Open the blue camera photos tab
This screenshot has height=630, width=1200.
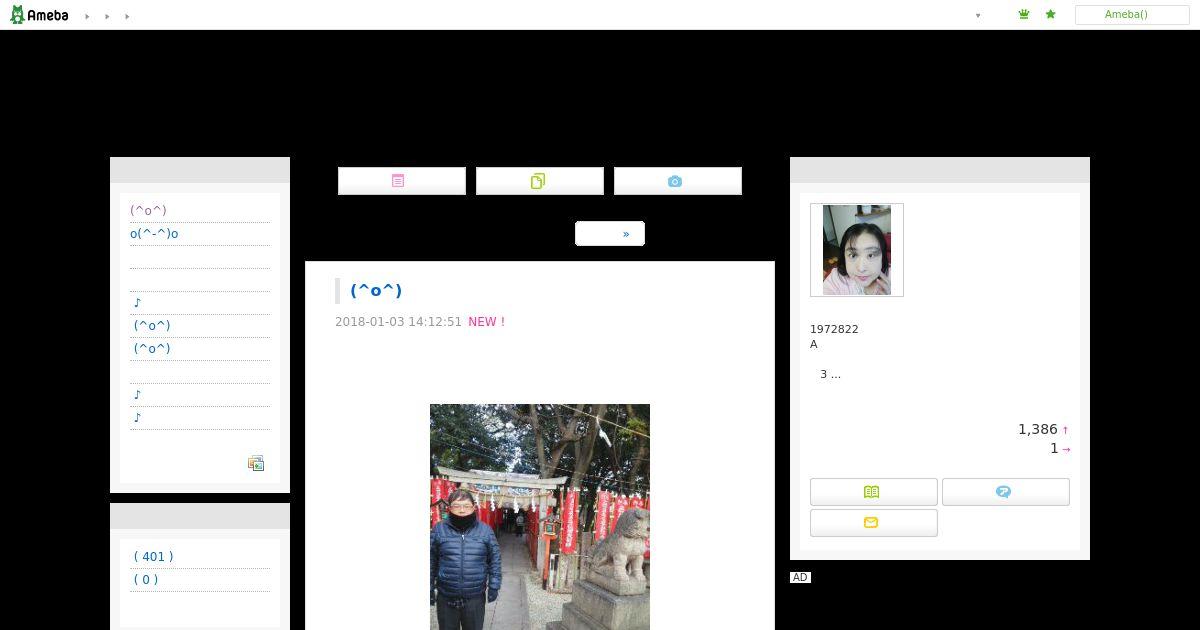coord(678,181)
